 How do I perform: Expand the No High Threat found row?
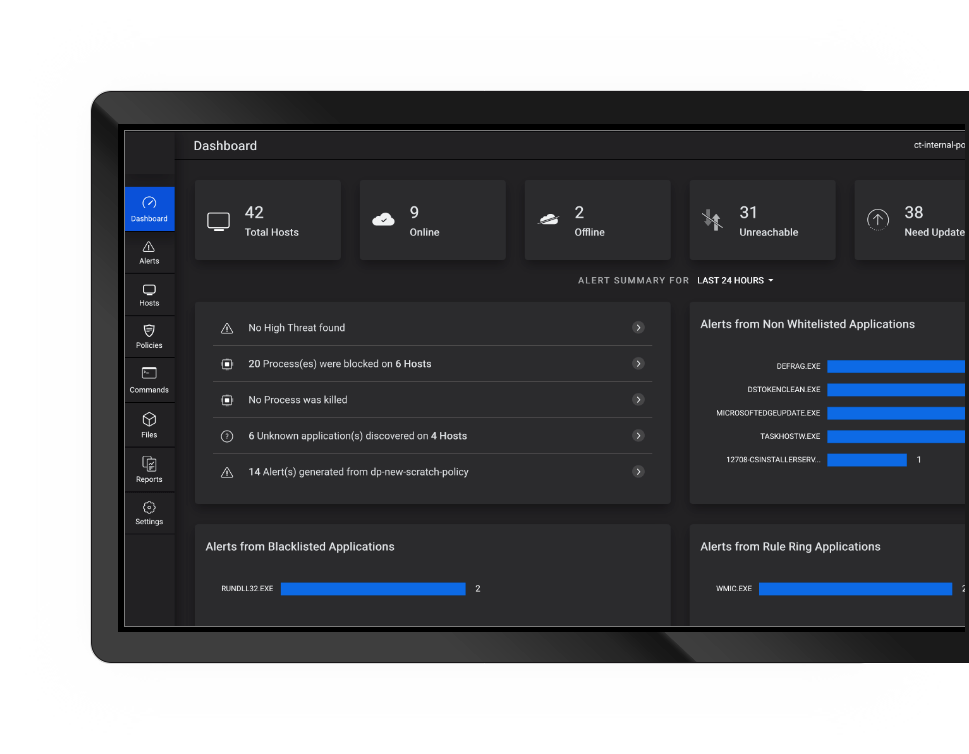pos(638,328)
